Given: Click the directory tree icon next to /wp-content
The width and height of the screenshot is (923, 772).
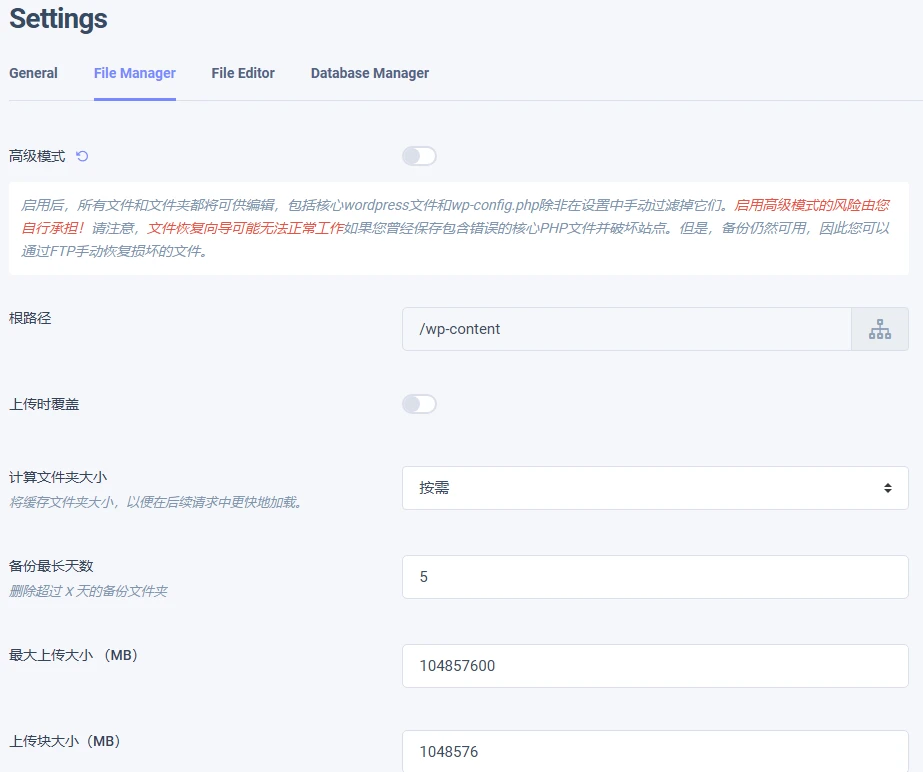Looking at the screenshot, I should point(880,328).
